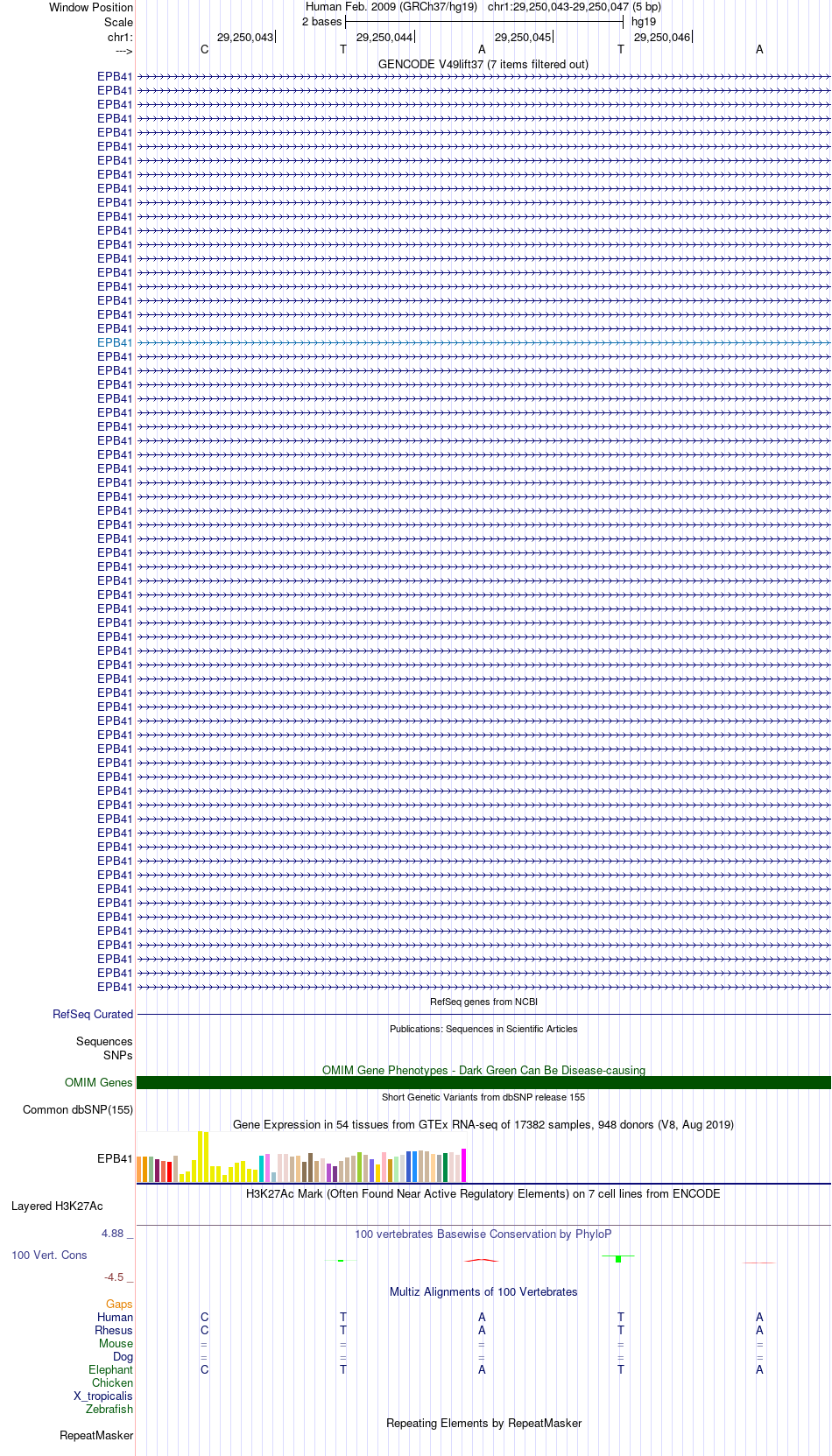The image size is (832, 1456).
Task: Click the 29,250,045 position on ruler
Action: (523, 37)
